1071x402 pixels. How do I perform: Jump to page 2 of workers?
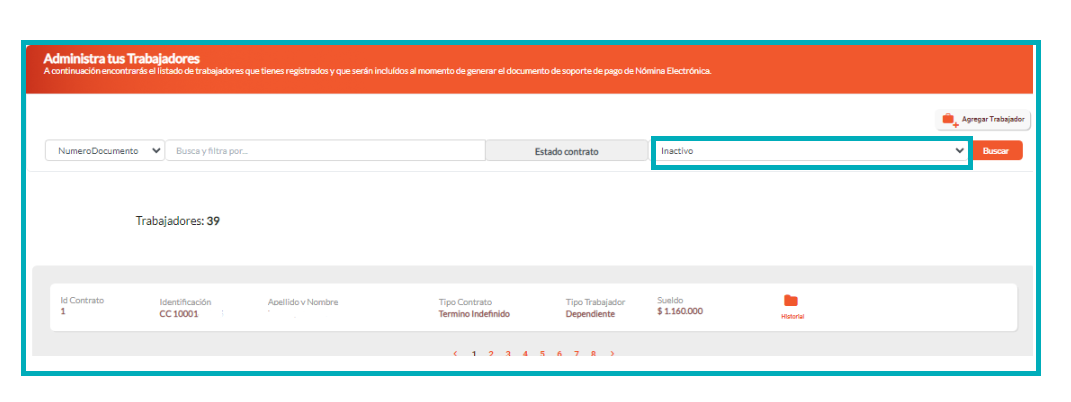[491, 354]
